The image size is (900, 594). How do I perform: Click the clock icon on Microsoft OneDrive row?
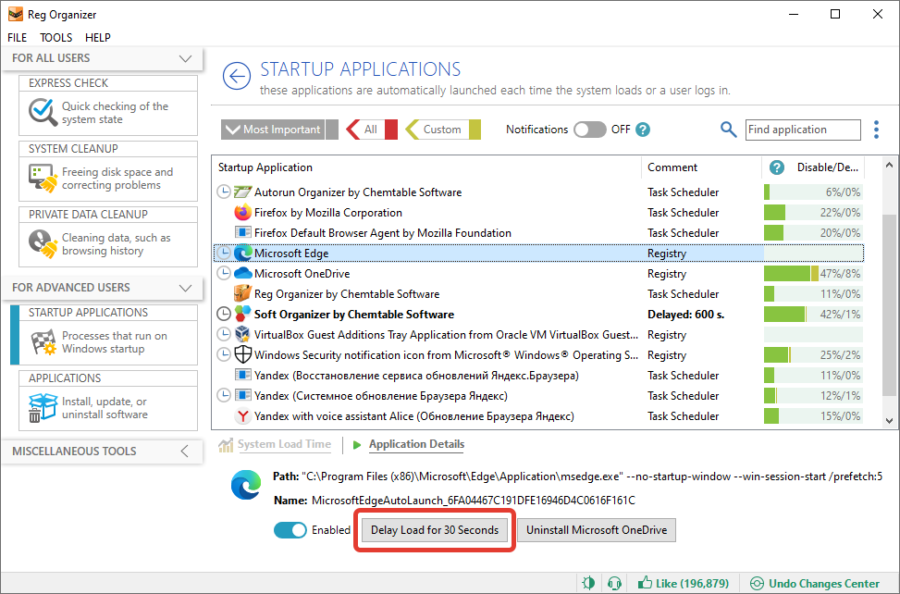point(223,273)
